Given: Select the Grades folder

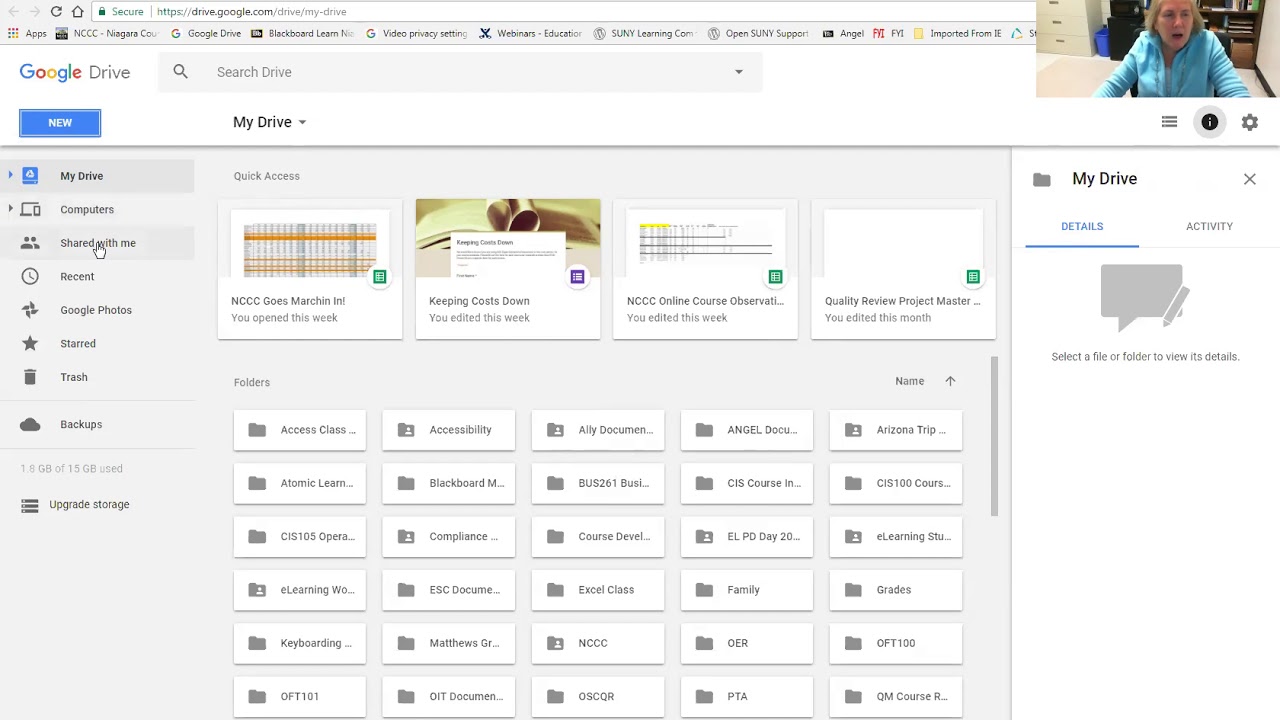Looking at the screenshot, I should pos(896,590).
